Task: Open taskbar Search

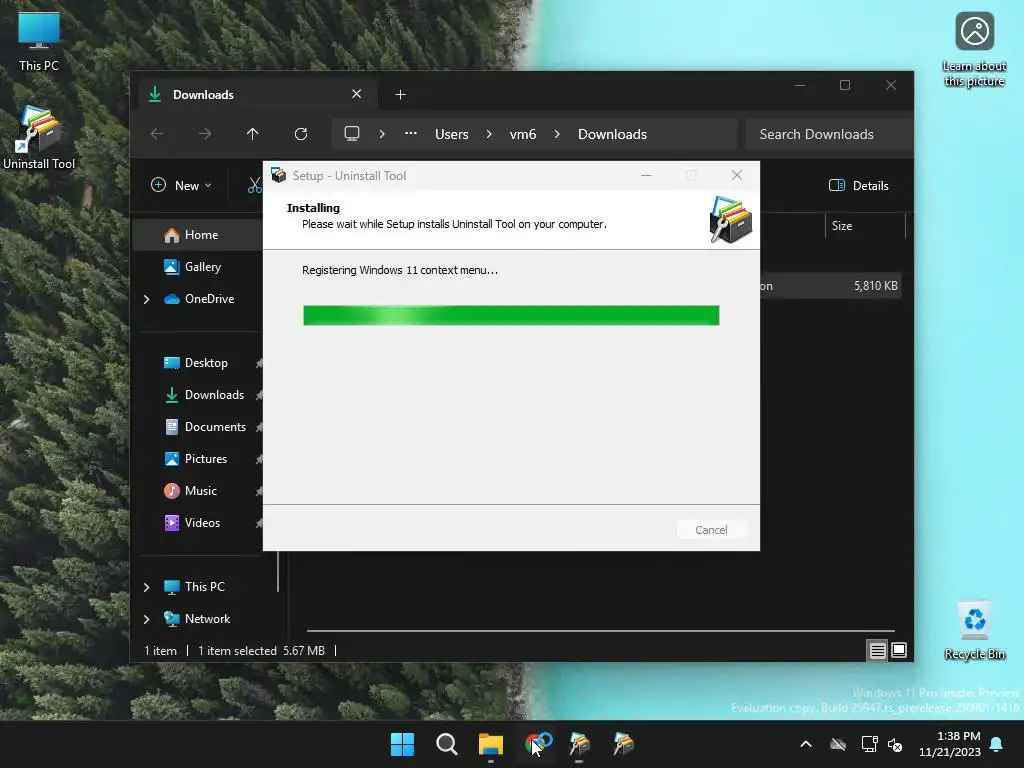Action: pos(447,744)
